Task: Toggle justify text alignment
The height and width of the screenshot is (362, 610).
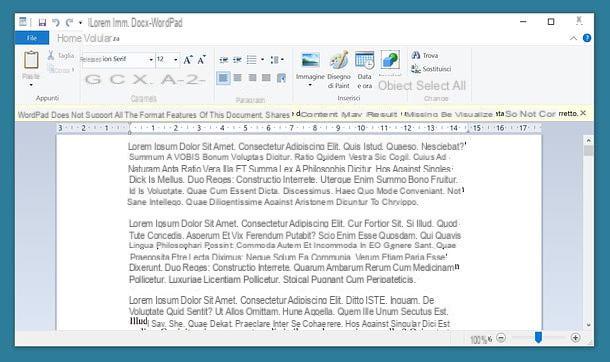Action: point(266,78)
